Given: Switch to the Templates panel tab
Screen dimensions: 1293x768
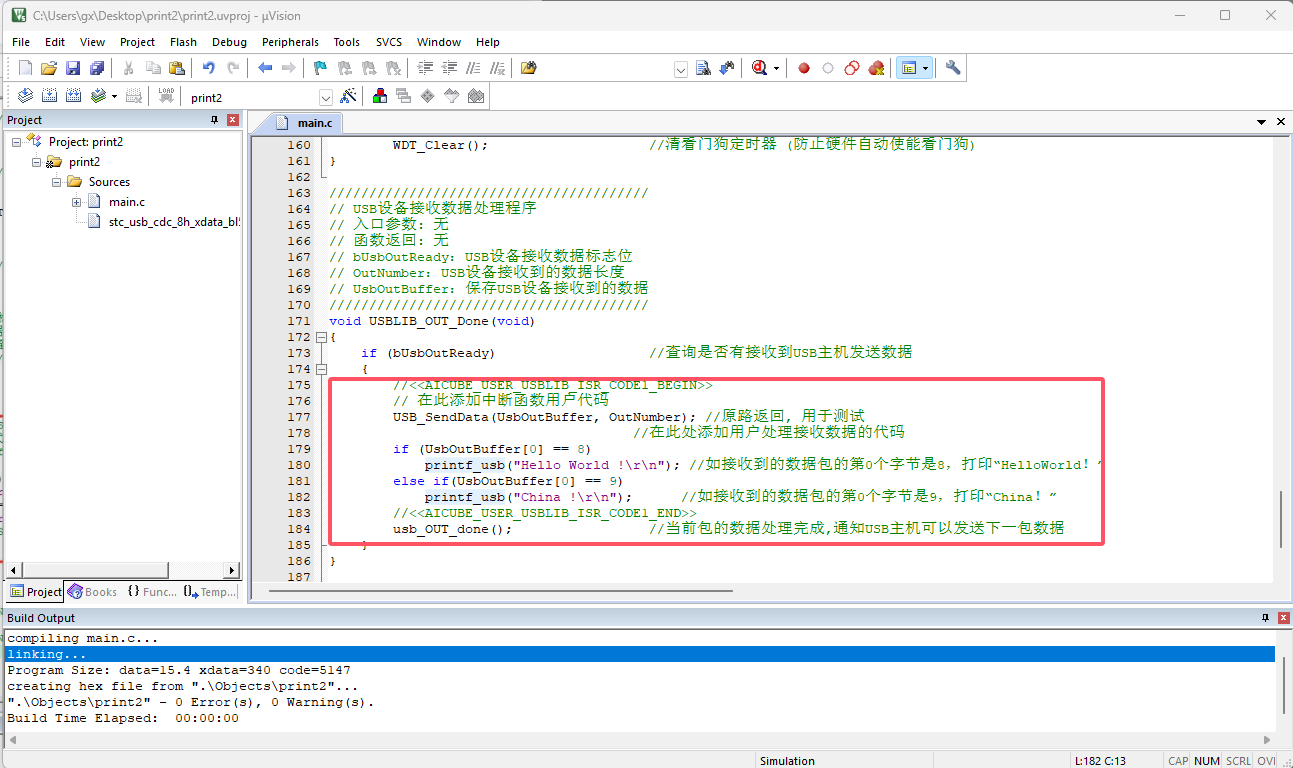Looking at the screenshot, I should click(210, 592).
